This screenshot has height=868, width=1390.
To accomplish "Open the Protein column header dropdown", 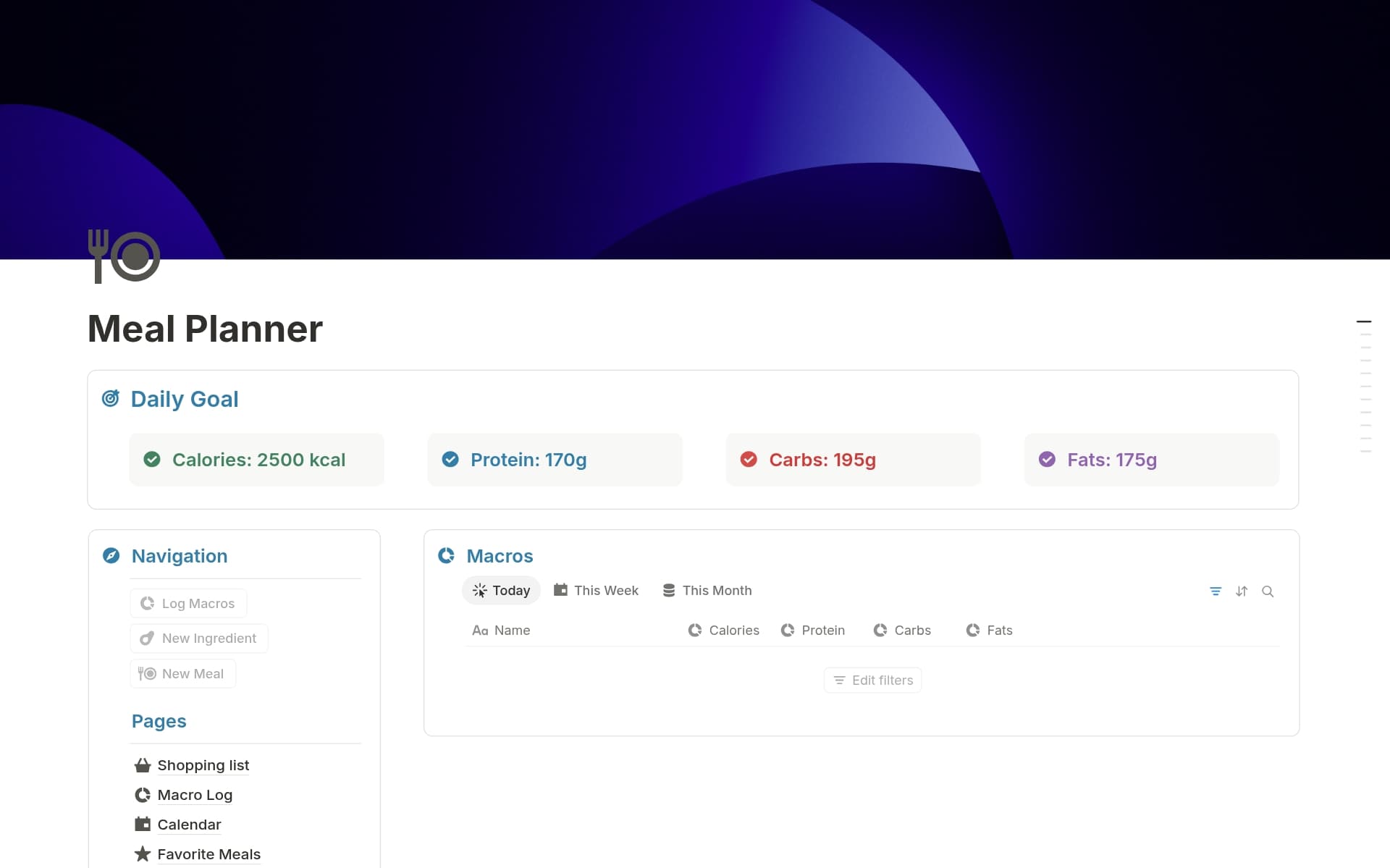I will point(813,630).
